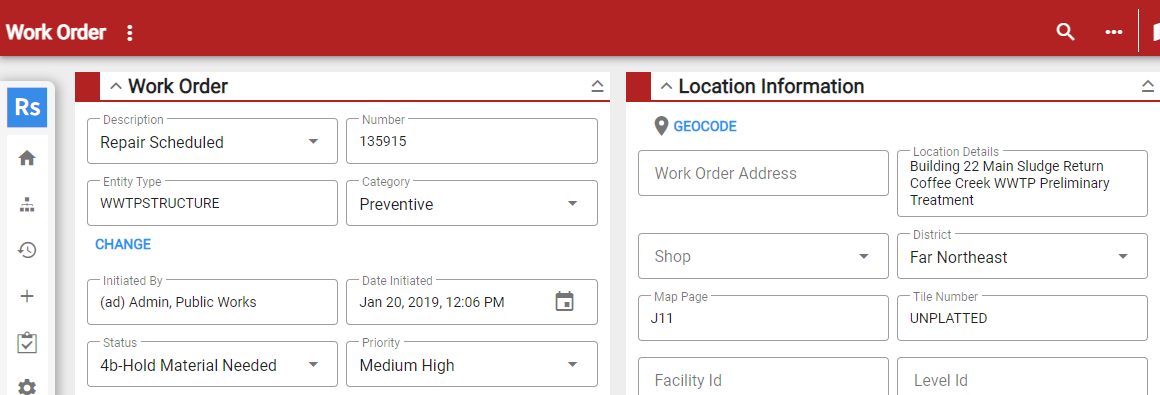The image size is (1160, 395).
Task: Open the Work Order vertical dots menu
Action: [x=130, y=33]
